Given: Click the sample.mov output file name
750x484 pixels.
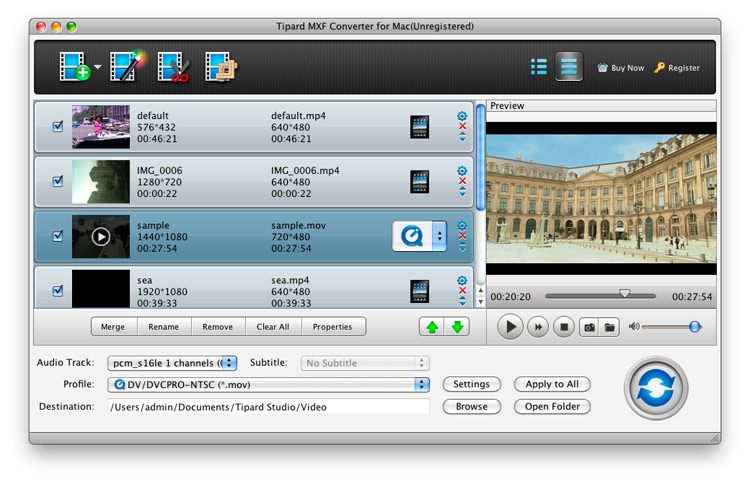Looking at the screenshot, I should 298,225.
